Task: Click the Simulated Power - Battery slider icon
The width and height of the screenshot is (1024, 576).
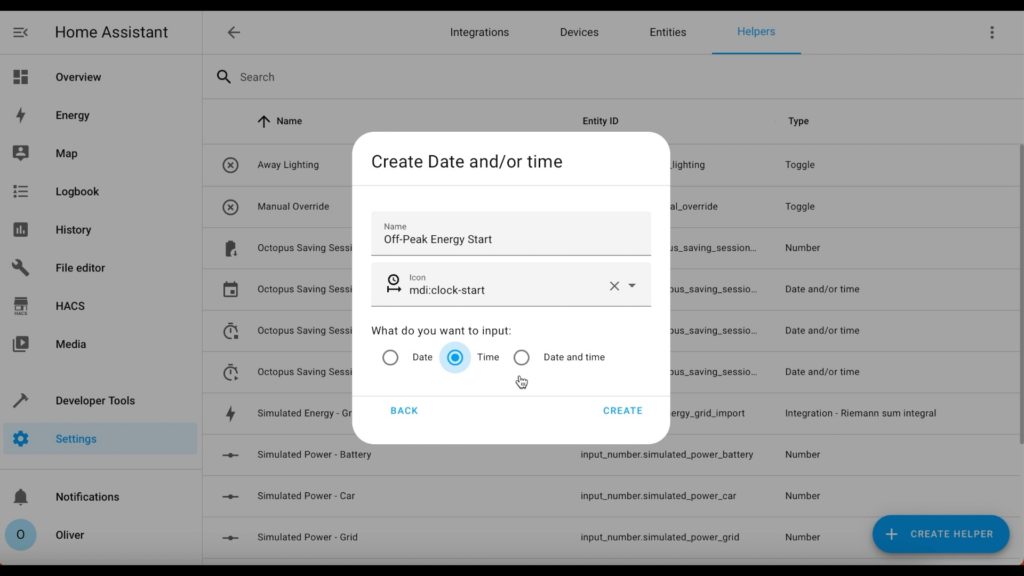Action: (x=230, y=455)
